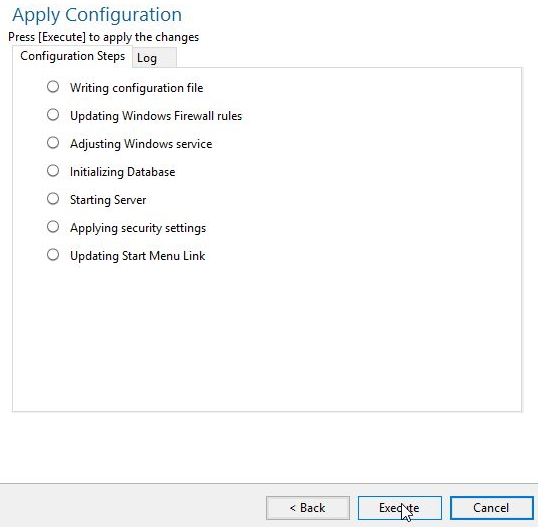Click the Updating Start Menu Link status circle

(53, 255)
